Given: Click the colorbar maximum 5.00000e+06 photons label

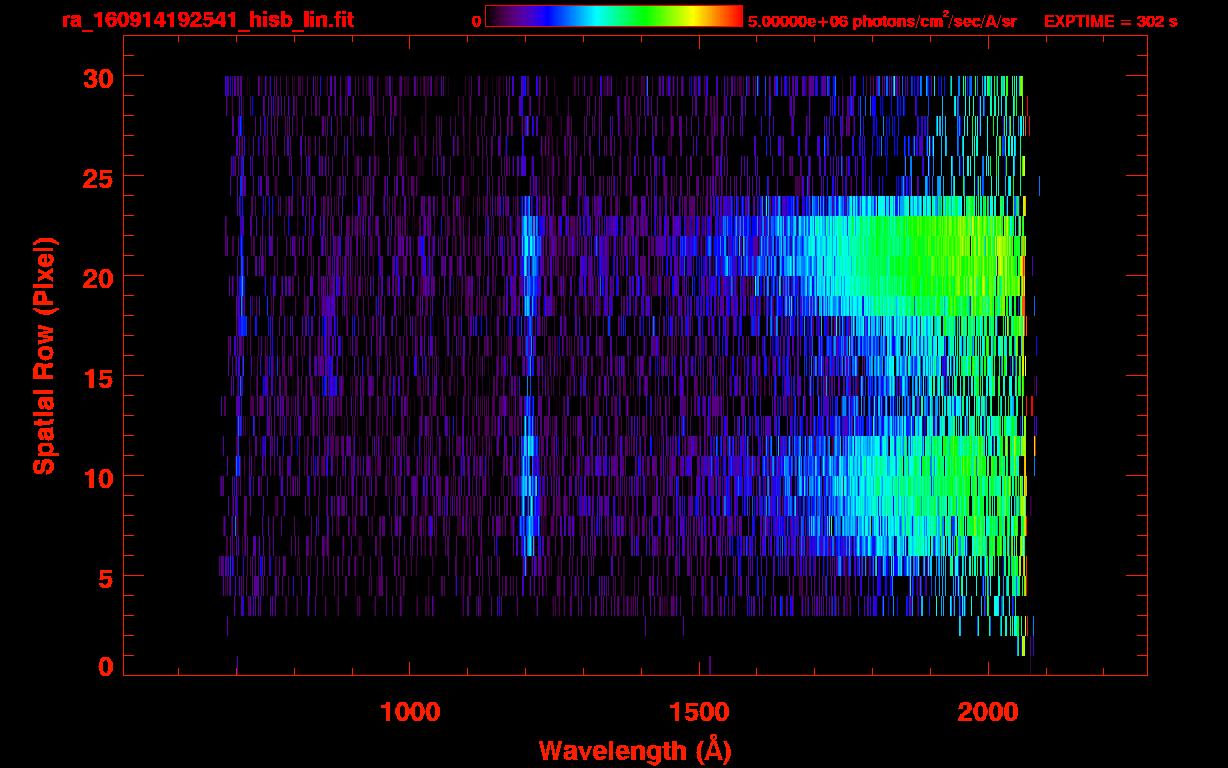Looking at the screenshot, I should pos(882,21).
